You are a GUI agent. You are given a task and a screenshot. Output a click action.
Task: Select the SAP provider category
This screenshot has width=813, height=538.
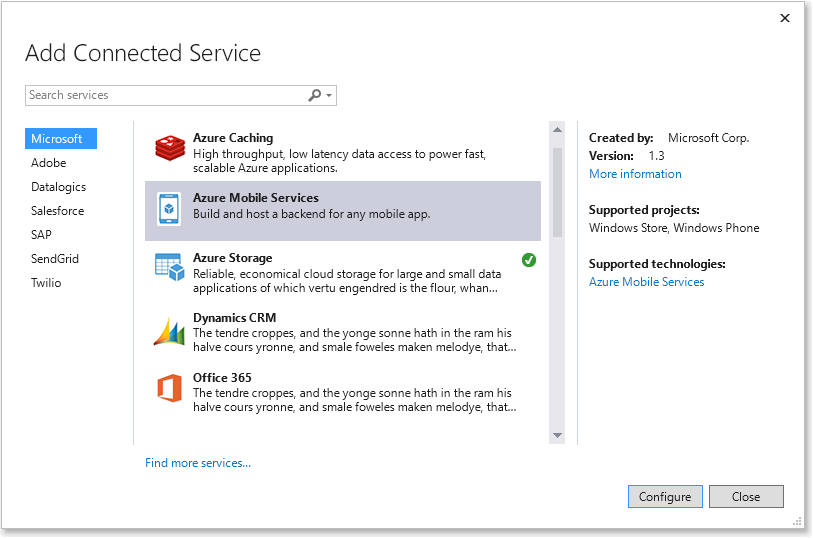41,234
